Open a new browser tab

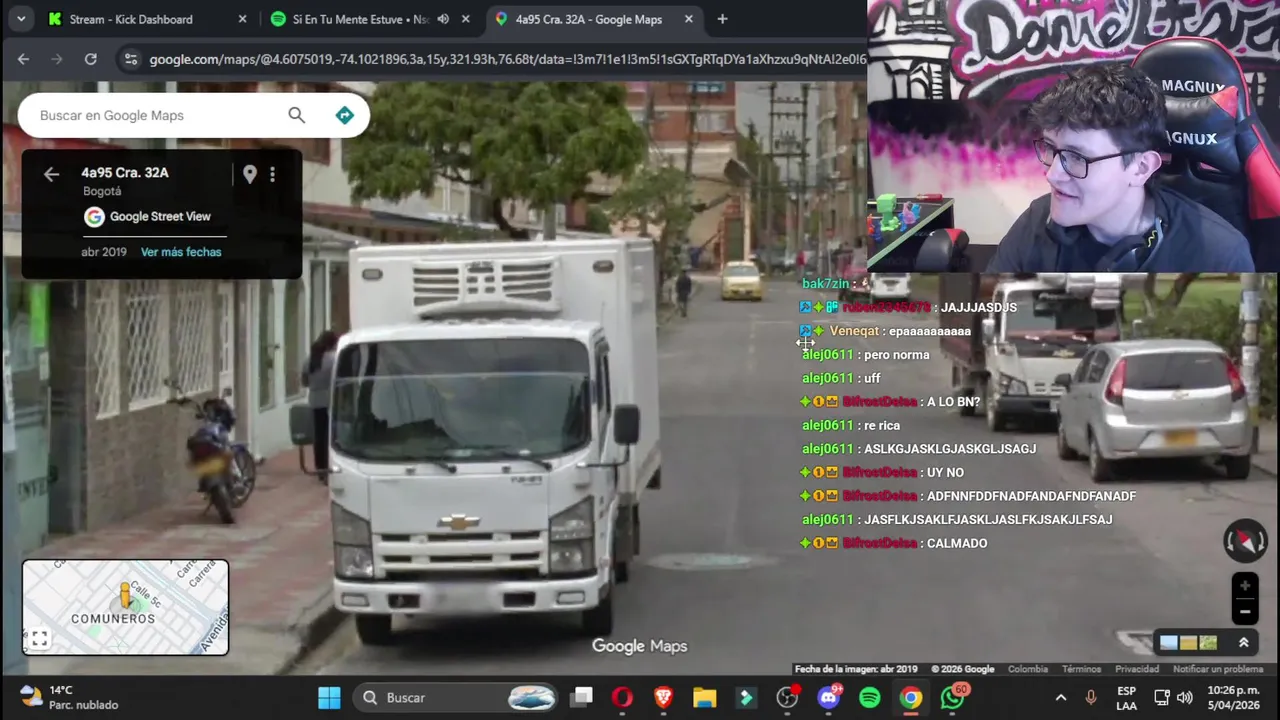[722, 19]
